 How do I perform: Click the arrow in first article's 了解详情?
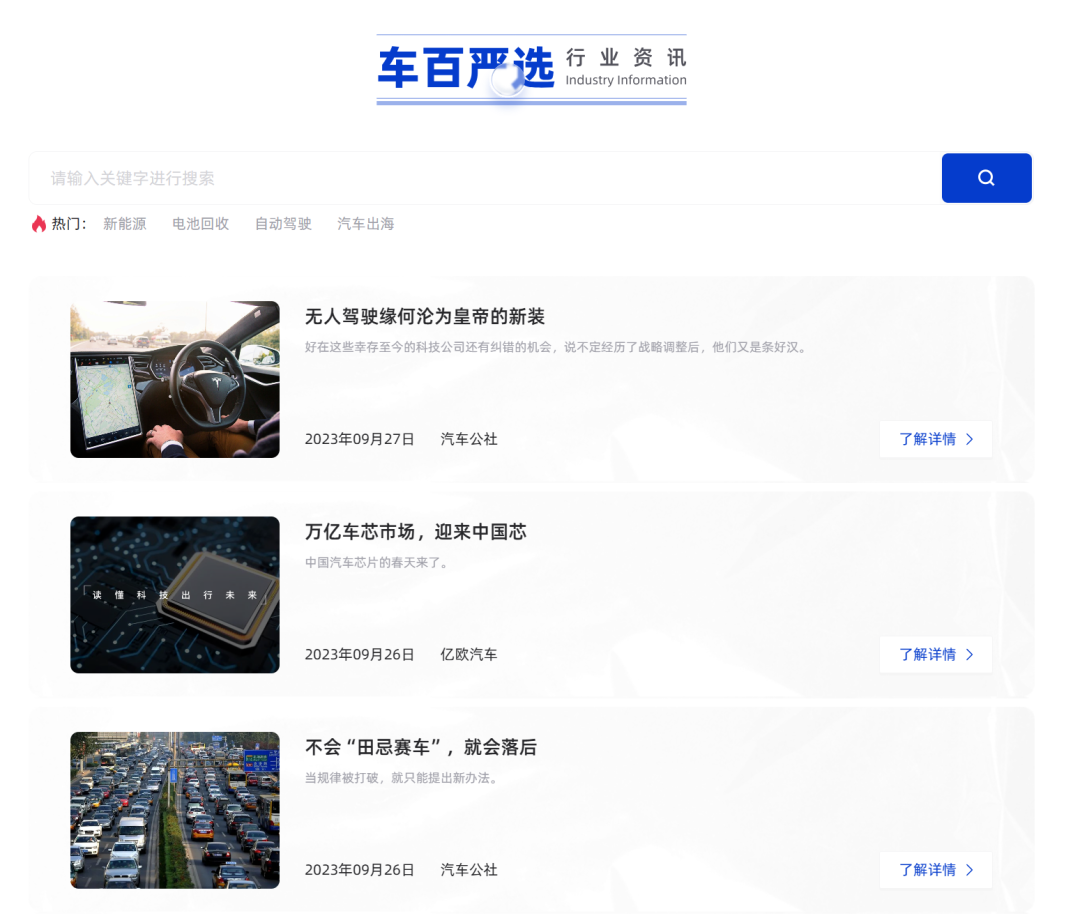pos(969,439)
